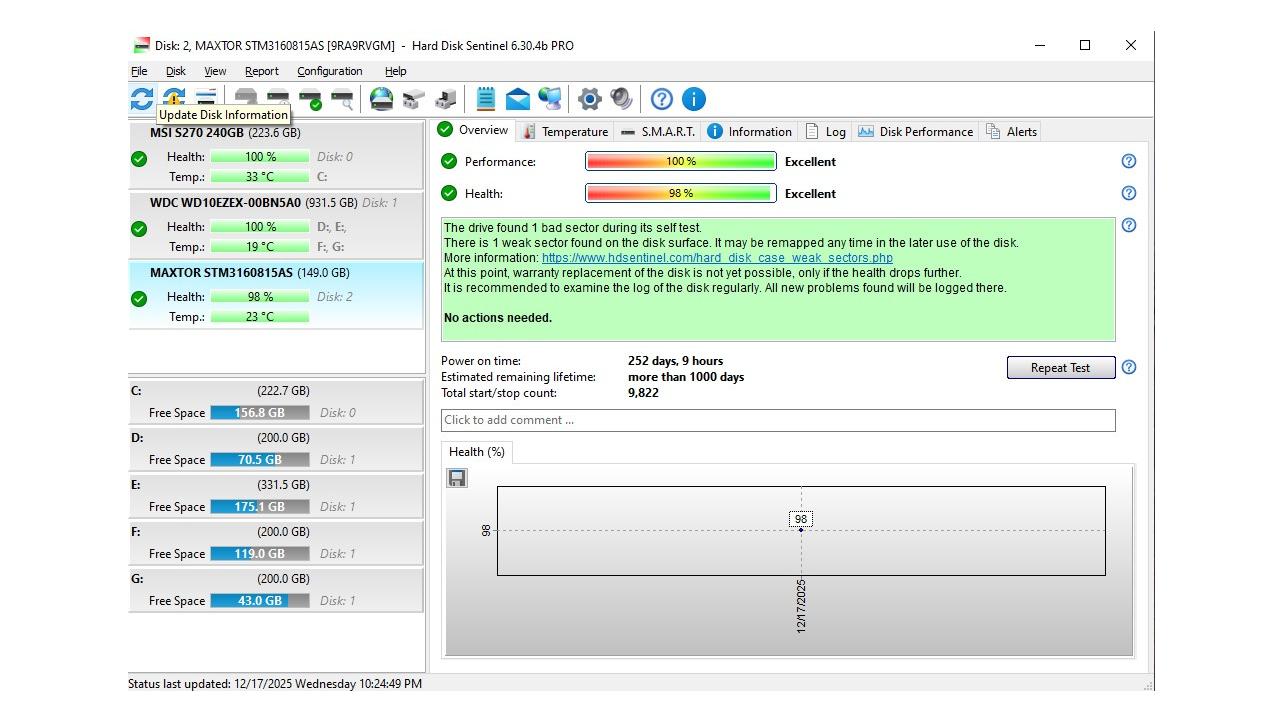1284x722 pixels.
Task: Save the health graph with floppy icon
Action: coord(457,478)
